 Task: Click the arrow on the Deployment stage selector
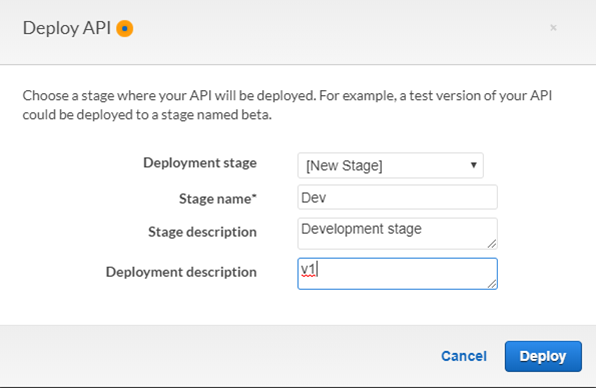tap(474, 165)
